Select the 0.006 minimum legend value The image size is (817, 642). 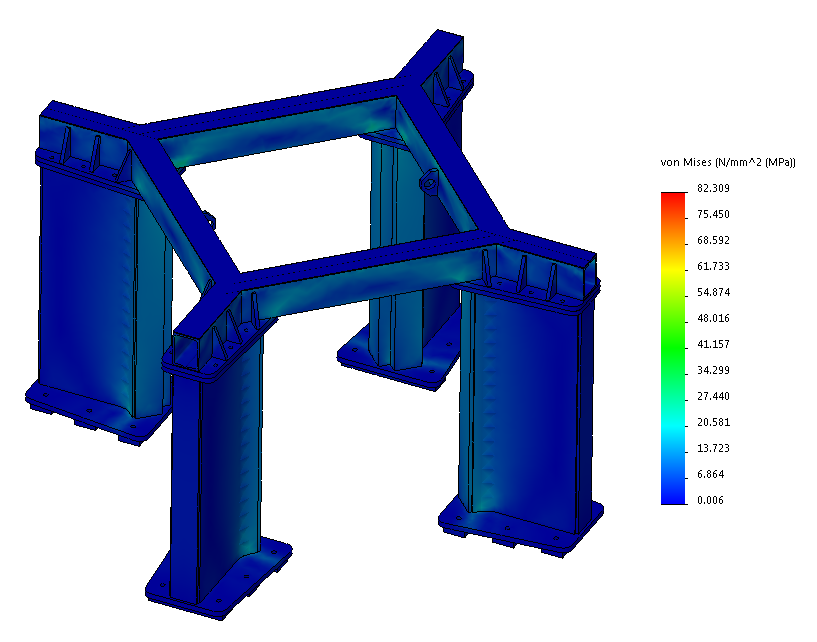710,500
